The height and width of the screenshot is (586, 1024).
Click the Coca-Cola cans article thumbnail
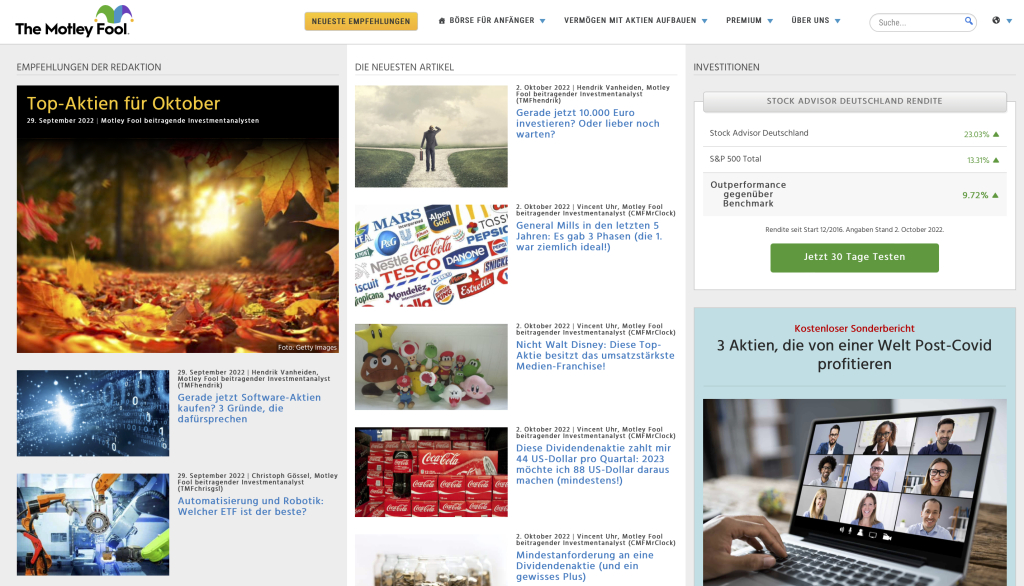(431, 472)
